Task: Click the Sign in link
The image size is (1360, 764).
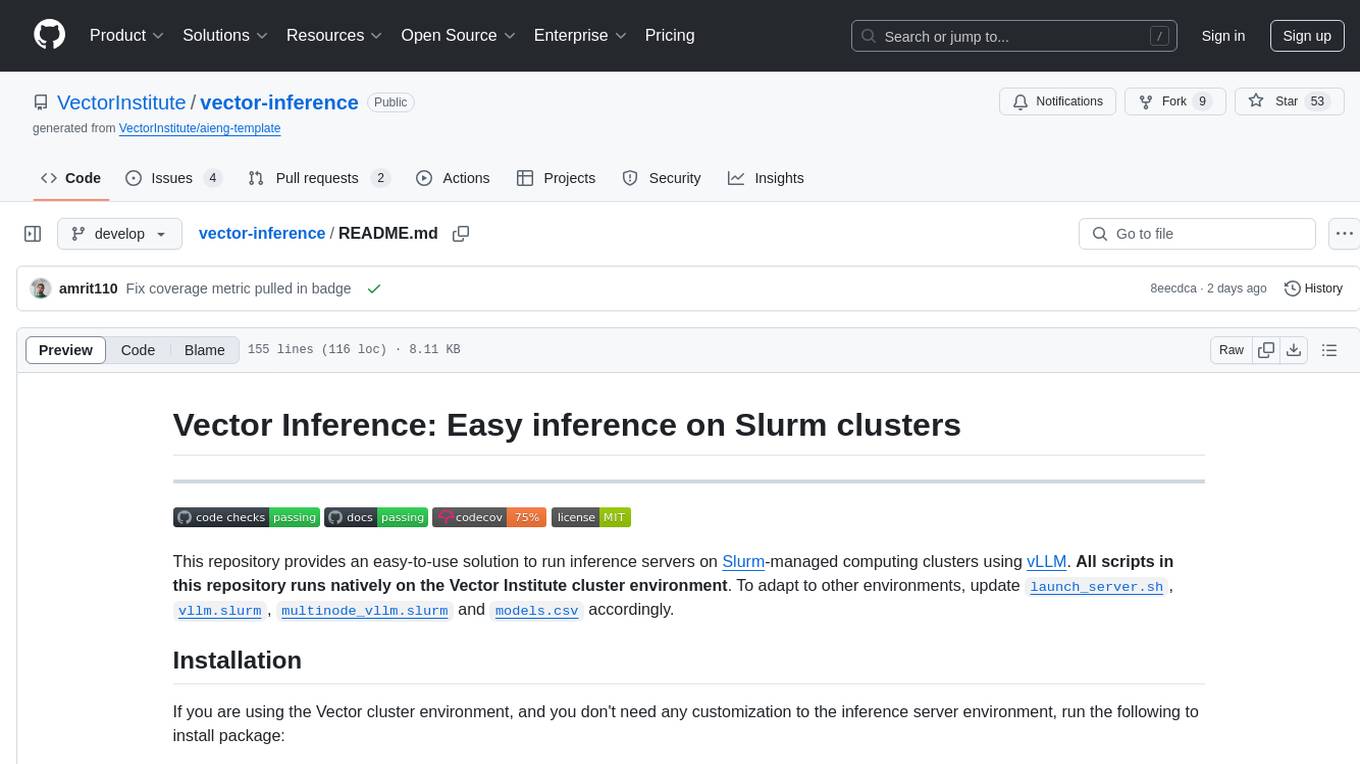Action: 1223,36
